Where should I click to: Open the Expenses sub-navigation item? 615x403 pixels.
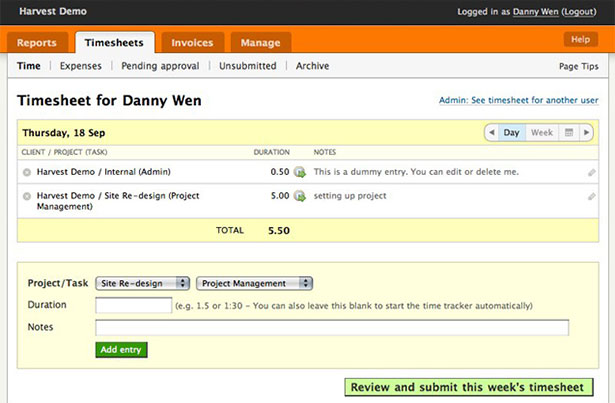pos(81,66)
